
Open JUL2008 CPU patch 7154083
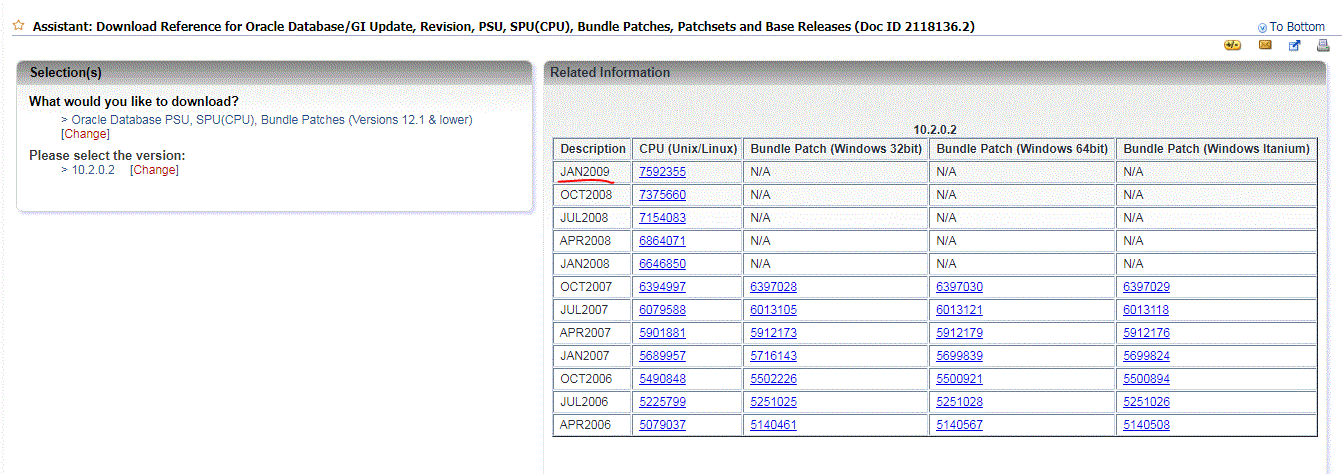click(x=662, y=218)
